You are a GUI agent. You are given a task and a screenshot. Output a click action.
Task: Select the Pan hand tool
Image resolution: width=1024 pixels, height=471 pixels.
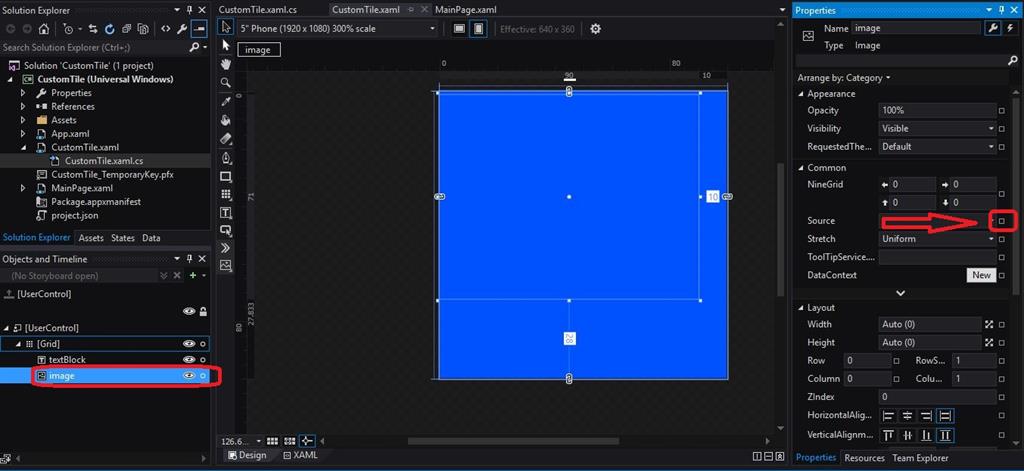(x=226, y=64)
